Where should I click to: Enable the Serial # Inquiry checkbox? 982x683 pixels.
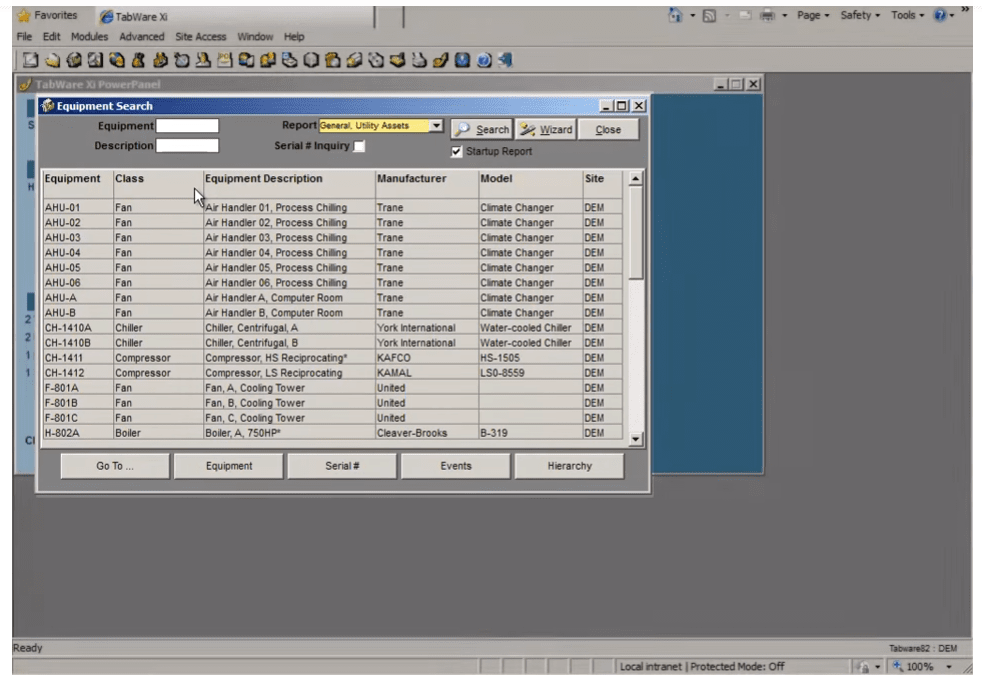[359, 146]
